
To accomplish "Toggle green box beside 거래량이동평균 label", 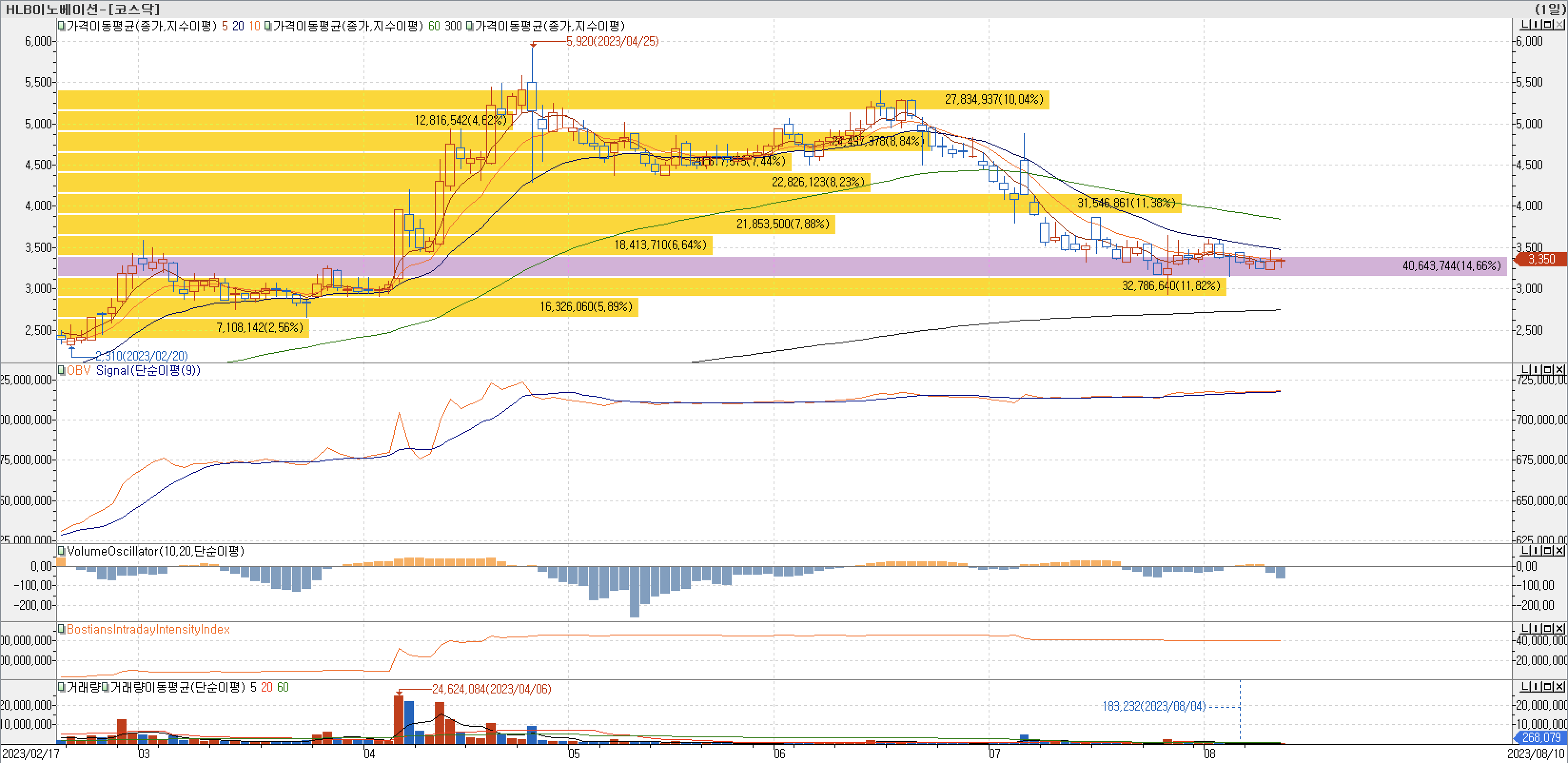I will pyautogui.click(x=105, y=687).
